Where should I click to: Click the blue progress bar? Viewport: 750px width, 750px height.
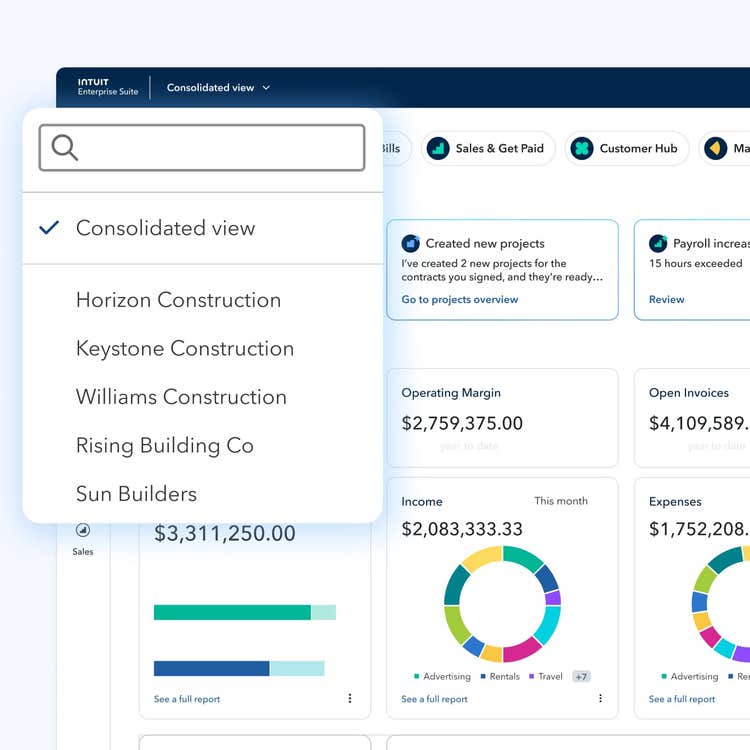point(211,668)
